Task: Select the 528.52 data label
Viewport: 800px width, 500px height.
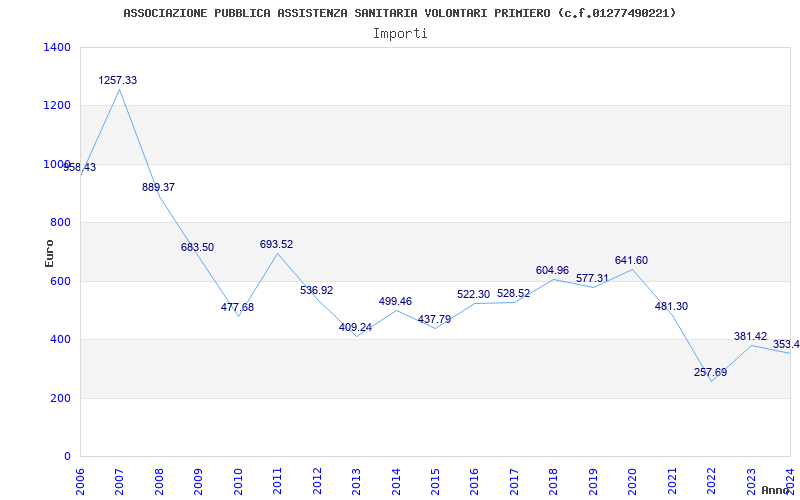Action: tap(513, 293)
